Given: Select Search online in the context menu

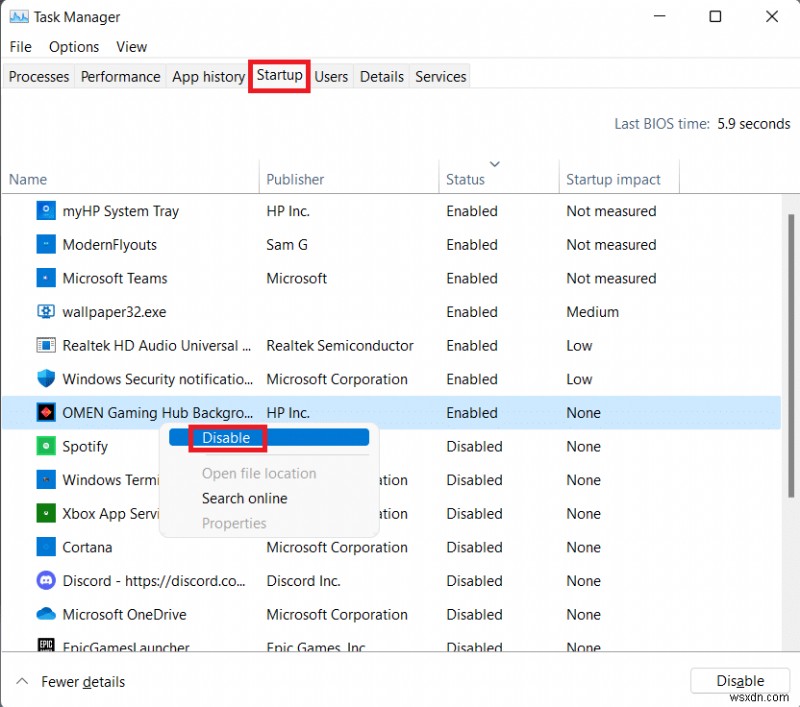Looking at the screenshot, I should [244, 498].
